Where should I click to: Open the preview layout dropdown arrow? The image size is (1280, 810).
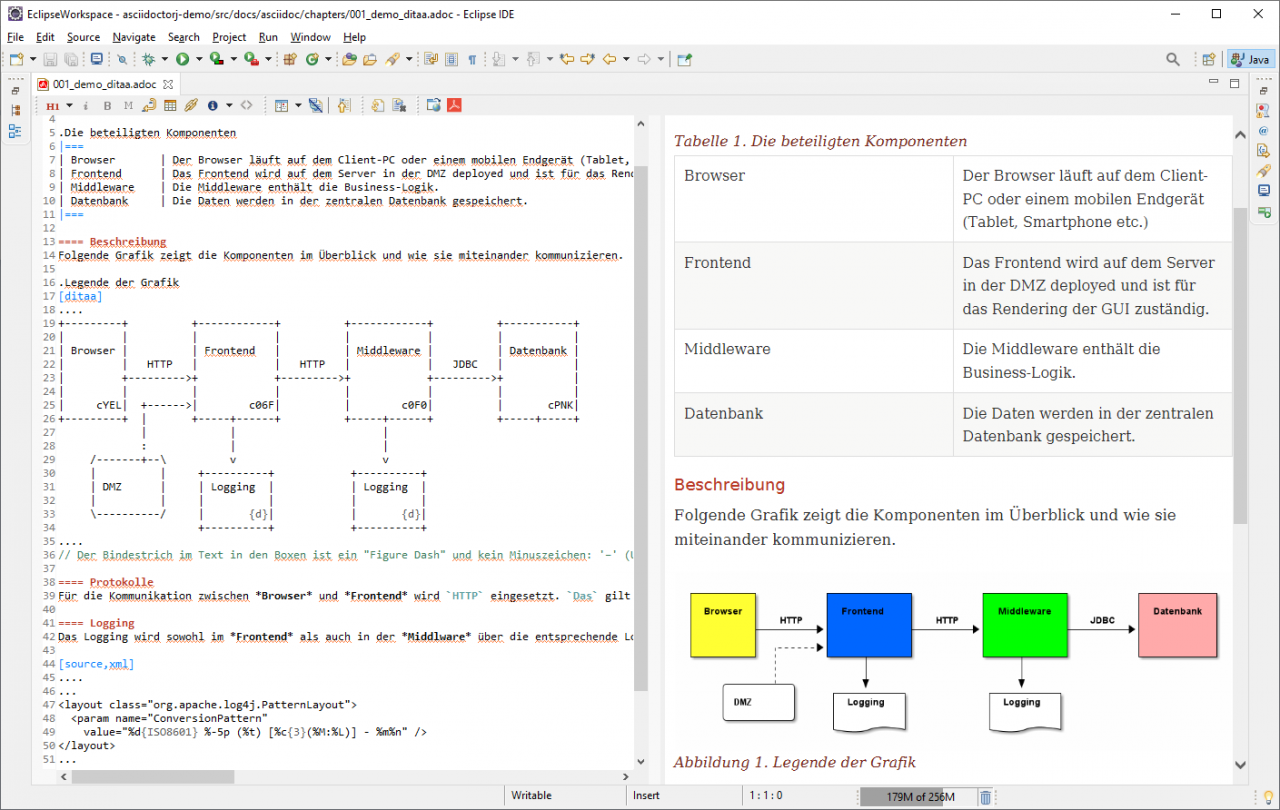tap(298, 105)
